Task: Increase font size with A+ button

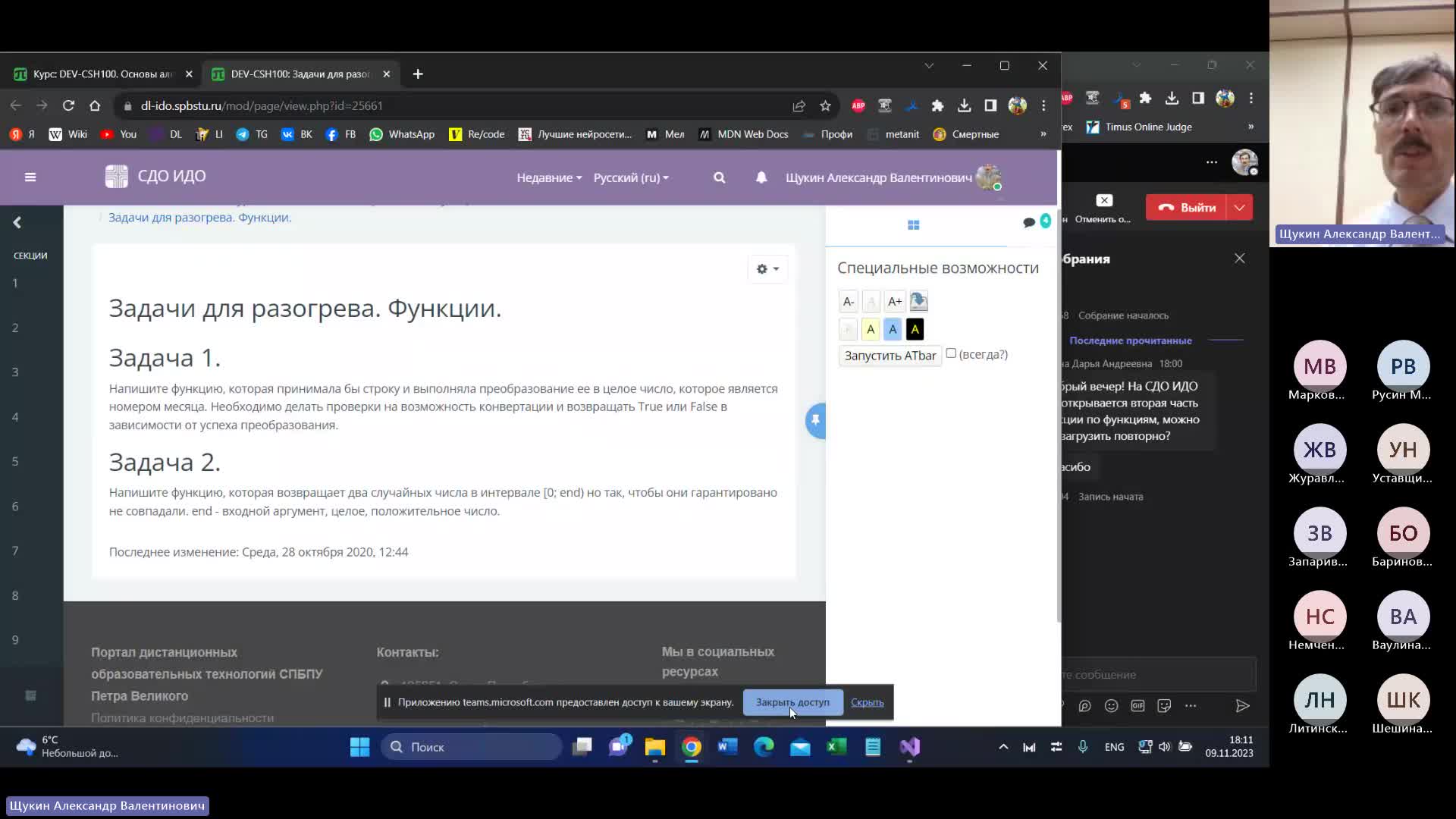Action: click(x=895, y=302)
